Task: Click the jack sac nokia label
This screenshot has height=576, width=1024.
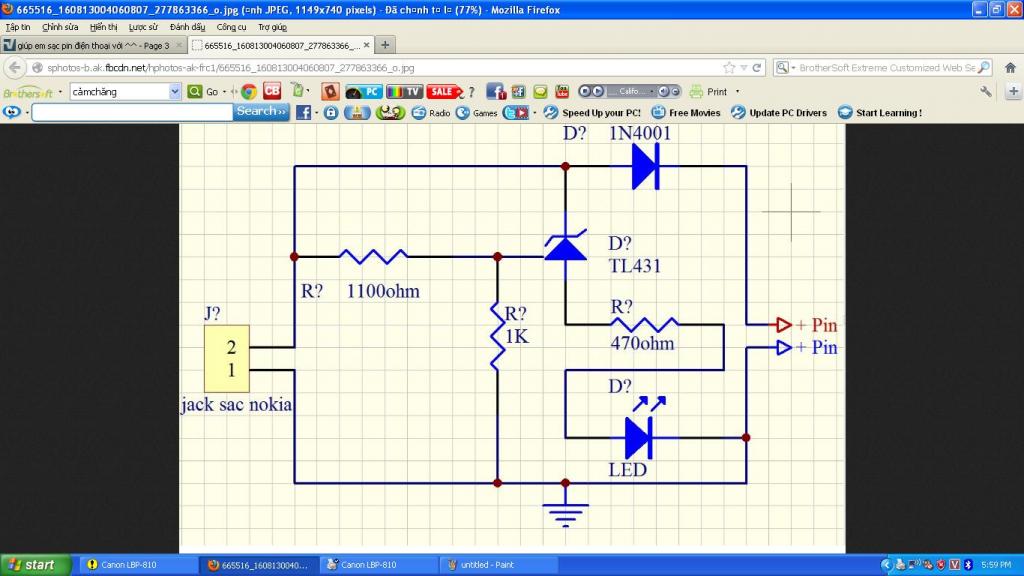Action: click(236, 404)
